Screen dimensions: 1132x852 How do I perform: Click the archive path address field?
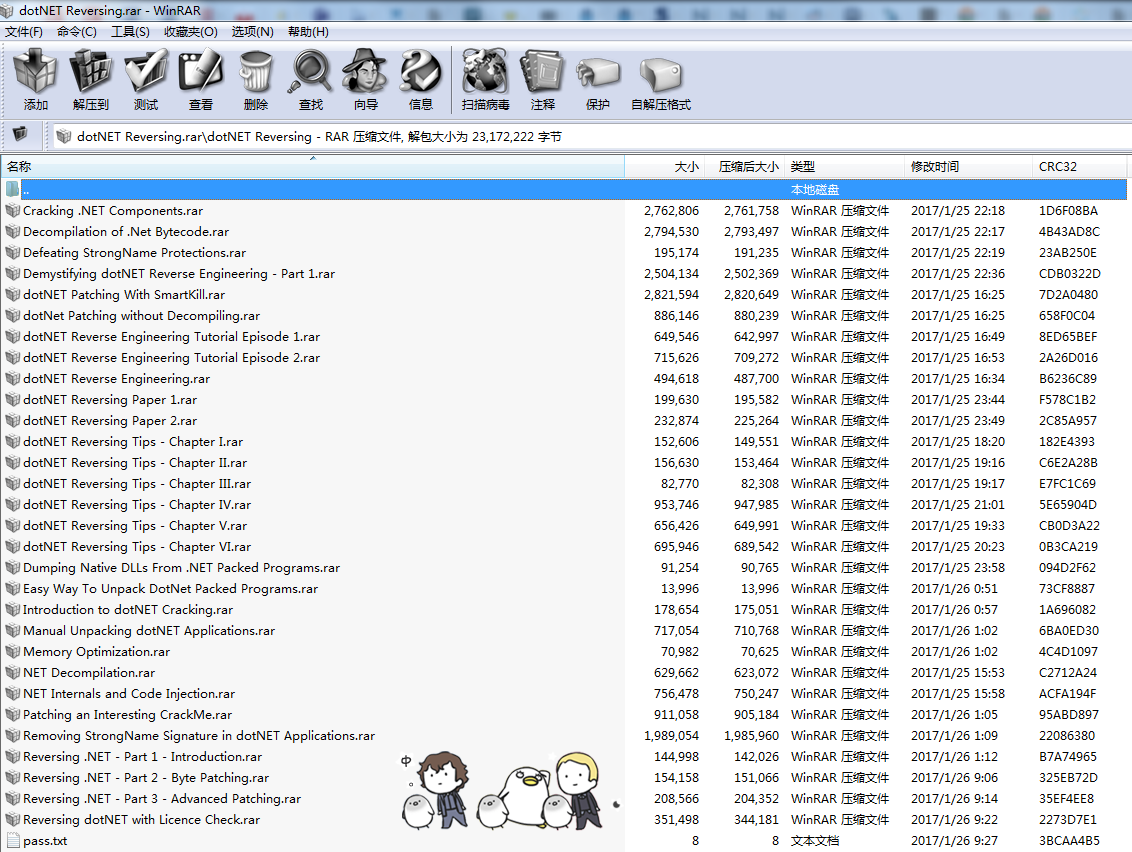click(592, 136)
